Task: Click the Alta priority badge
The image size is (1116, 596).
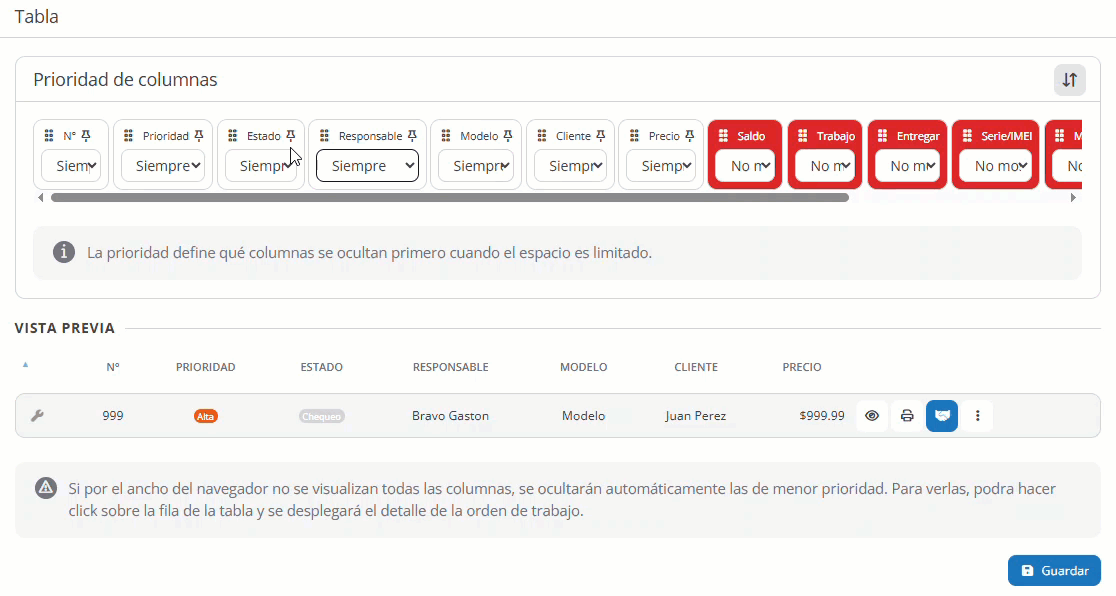Action: pos(206,417)
